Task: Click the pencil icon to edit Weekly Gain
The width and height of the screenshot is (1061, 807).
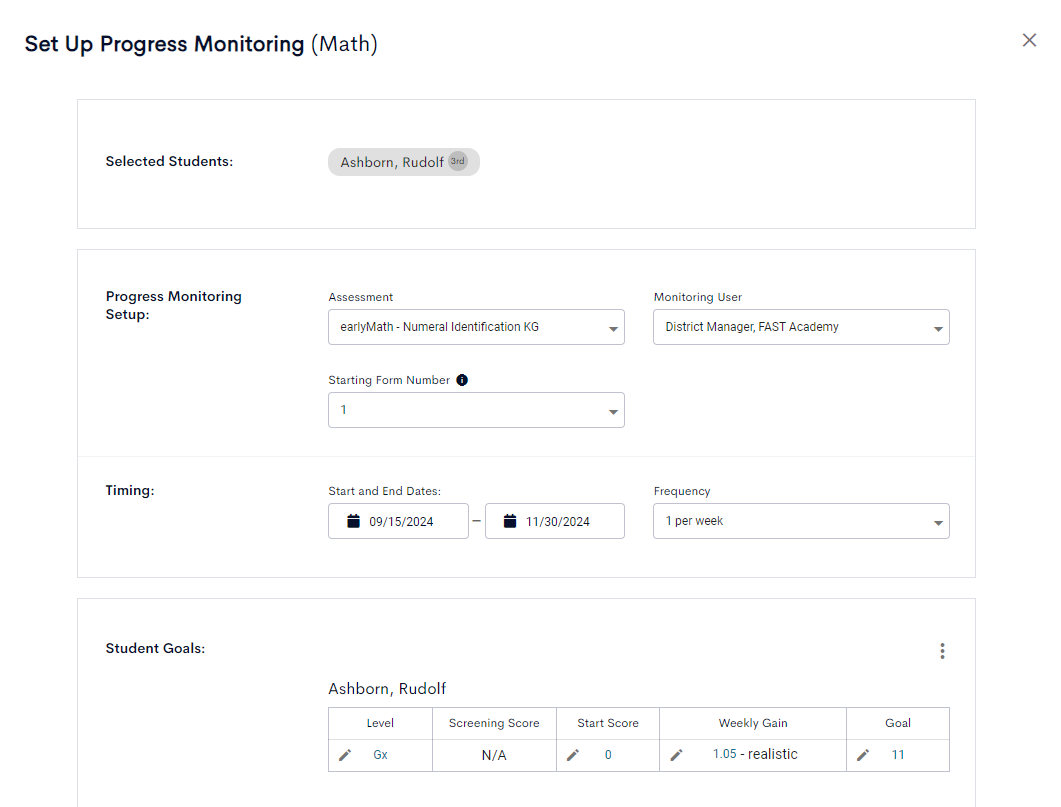Action: pos(677,755)
